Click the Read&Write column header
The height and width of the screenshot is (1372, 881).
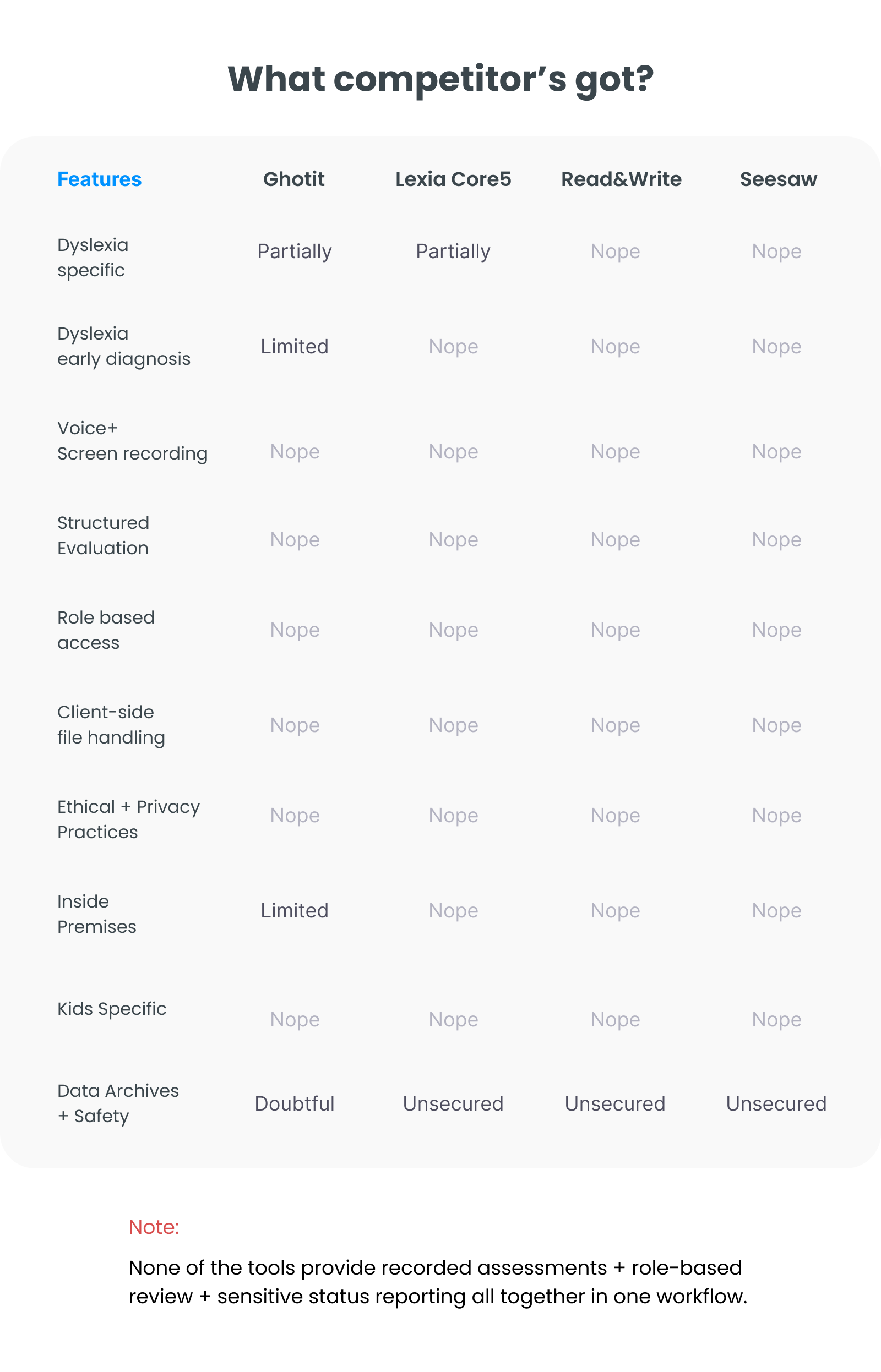621,179
